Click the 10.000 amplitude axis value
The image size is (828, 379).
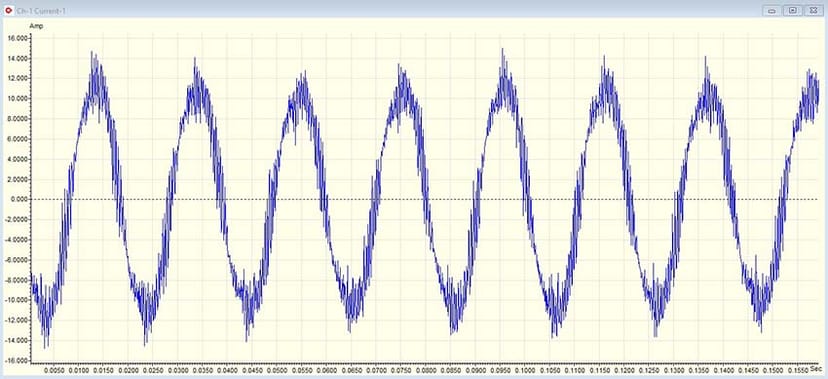(x=17, y=99)
